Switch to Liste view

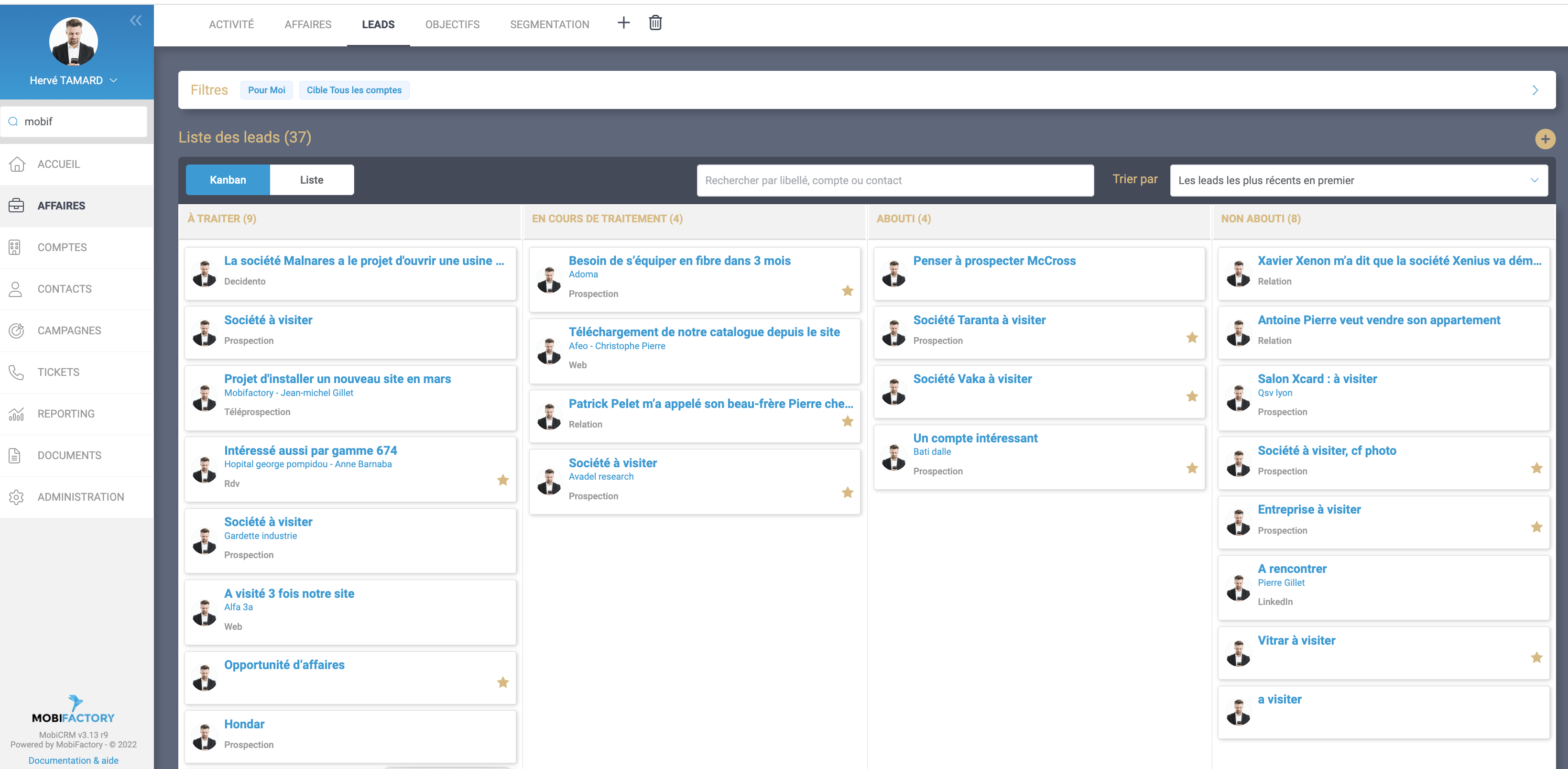tap(312, 180)
